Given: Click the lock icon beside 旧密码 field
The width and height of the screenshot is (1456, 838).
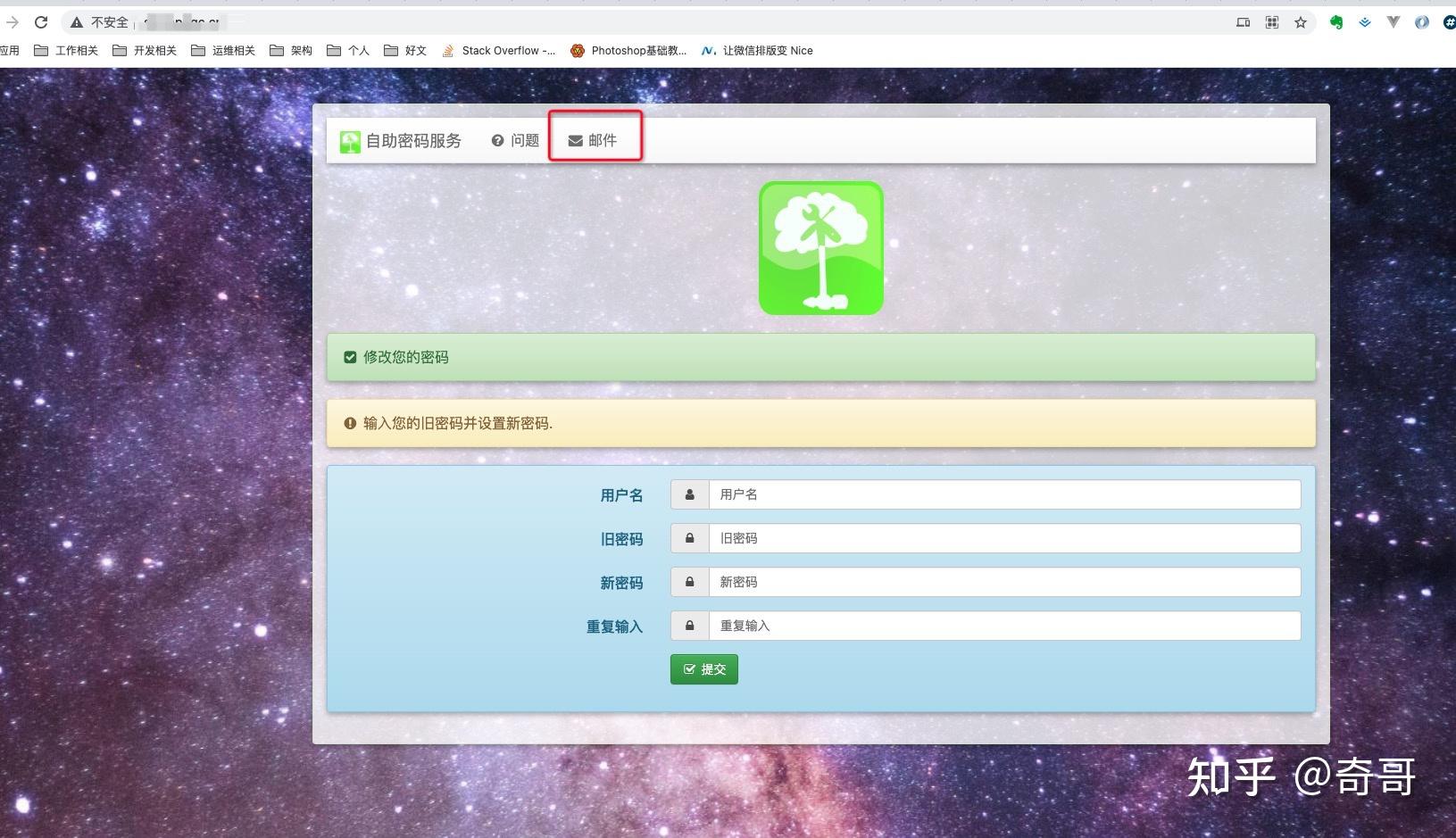Looking at the screenshot, I should pyautogui.click(x=688, y=538).
